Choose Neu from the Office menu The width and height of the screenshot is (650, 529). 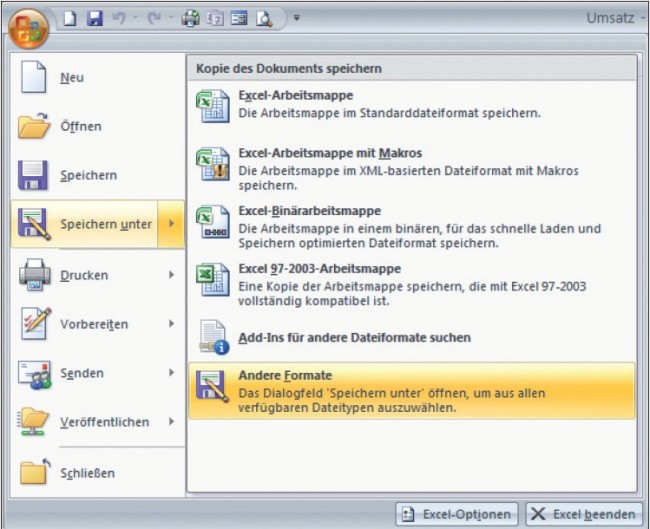coord(98,77)
